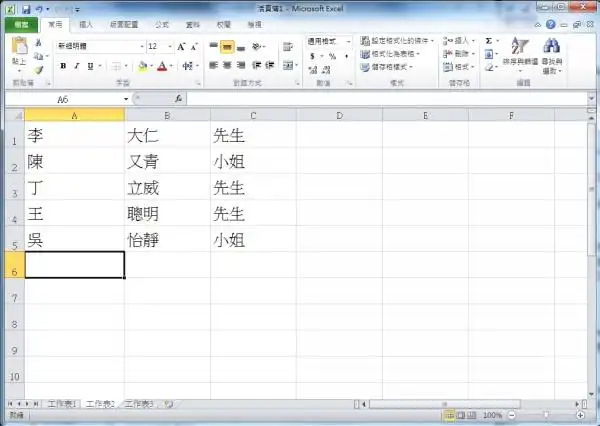Screen dimensions: 600x426
Task: Click the Paste clipboard icon
Action: tap(19, 47)
